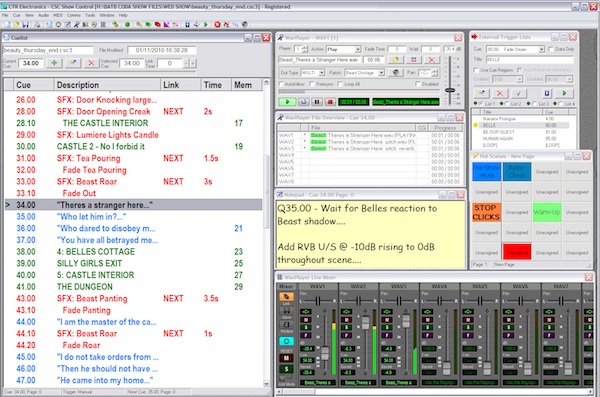Open the WavPlayer Action dropdown

pyautogui.click(x=358, y=49)
